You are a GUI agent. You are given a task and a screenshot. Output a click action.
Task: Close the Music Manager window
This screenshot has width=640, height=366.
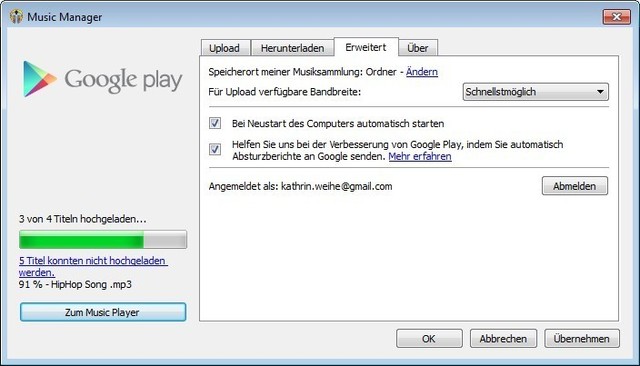point(617,17)
